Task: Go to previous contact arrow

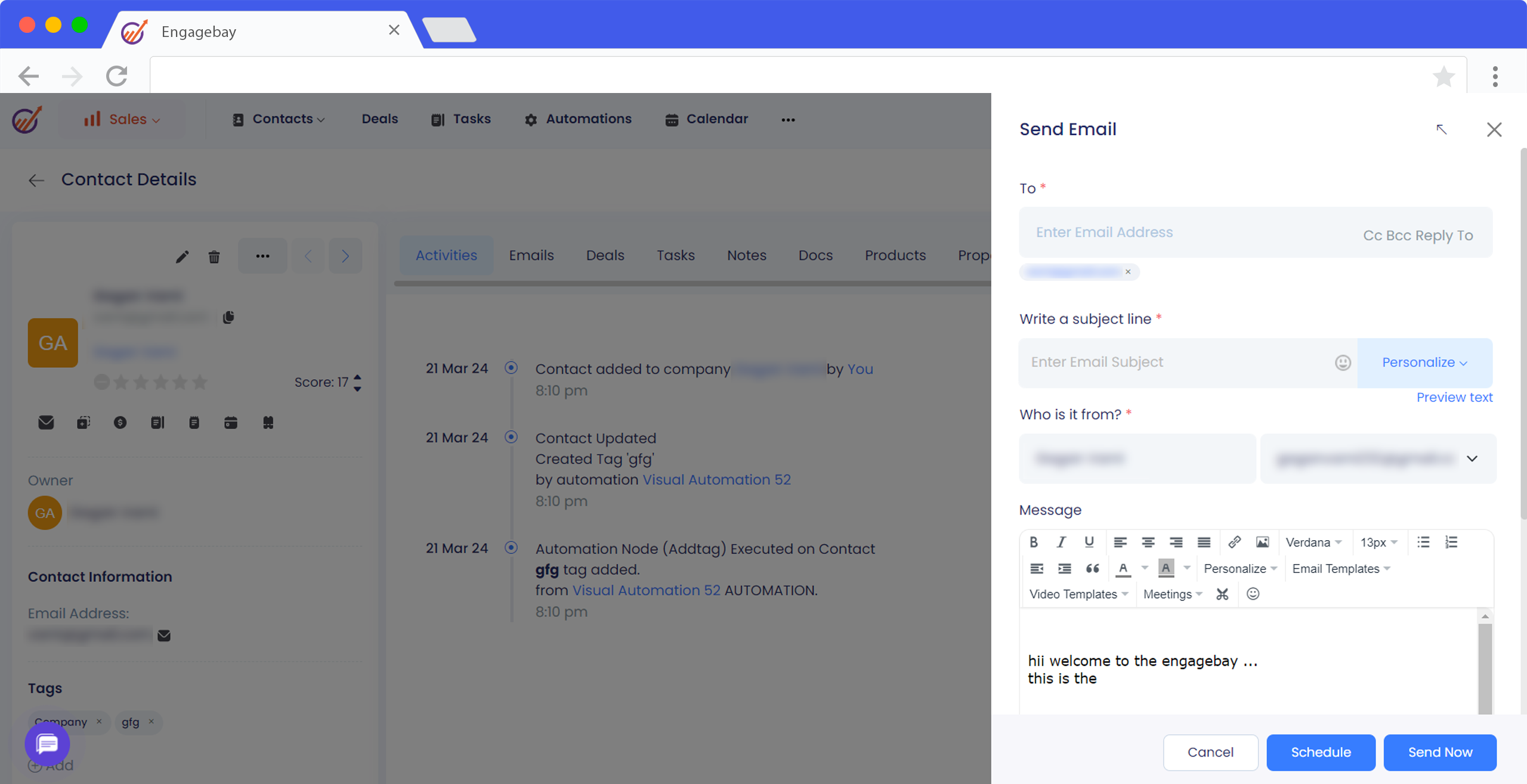Action: [308, 256]
